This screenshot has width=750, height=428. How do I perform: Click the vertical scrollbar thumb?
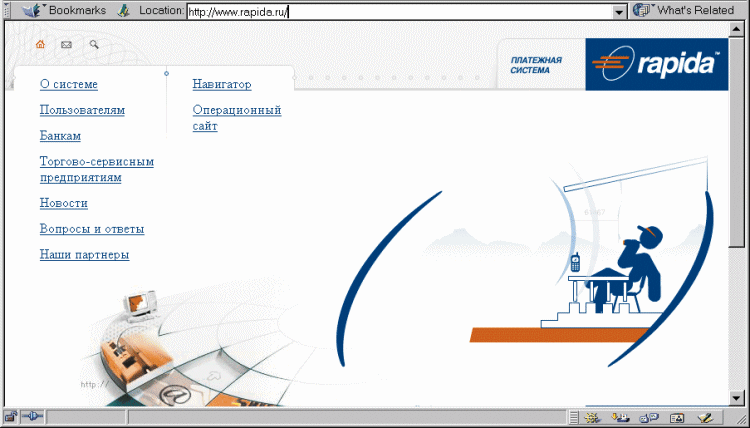pyautogui.click(x=737, y=142)
